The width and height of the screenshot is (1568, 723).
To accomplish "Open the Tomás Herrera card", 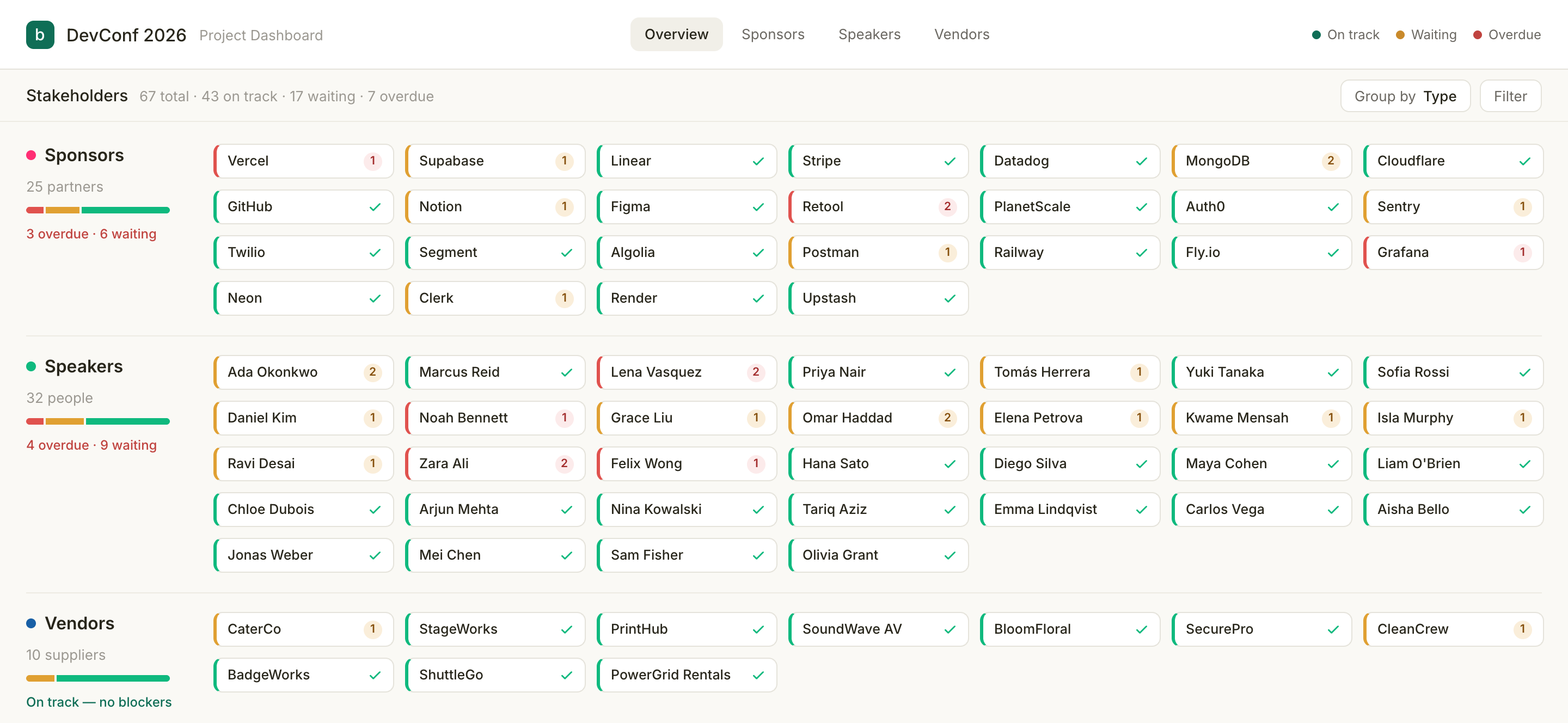I will (1070, 372).
